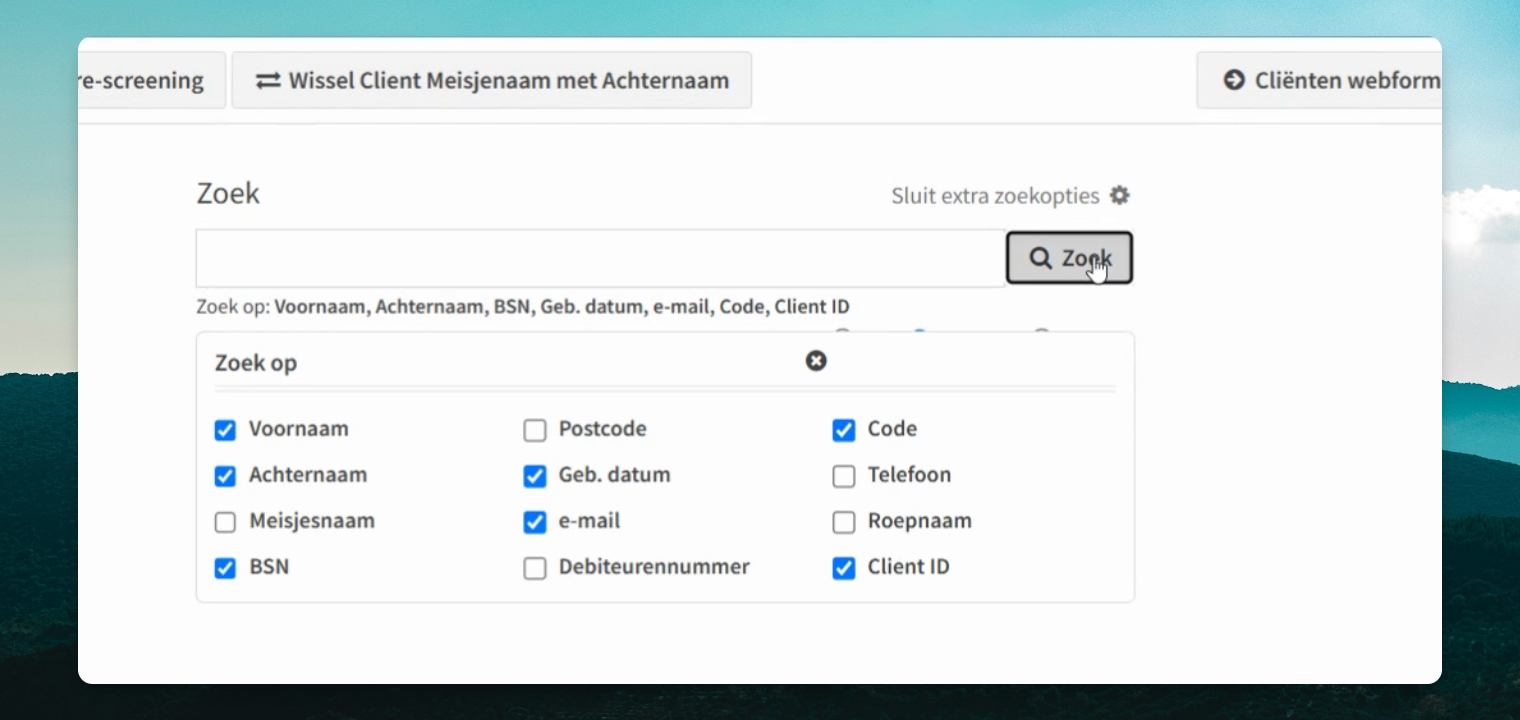Viewport: 1520px width, 720px height.
Task: Click the swap arrows icon on Wissel button
Action: coord(268,81)
